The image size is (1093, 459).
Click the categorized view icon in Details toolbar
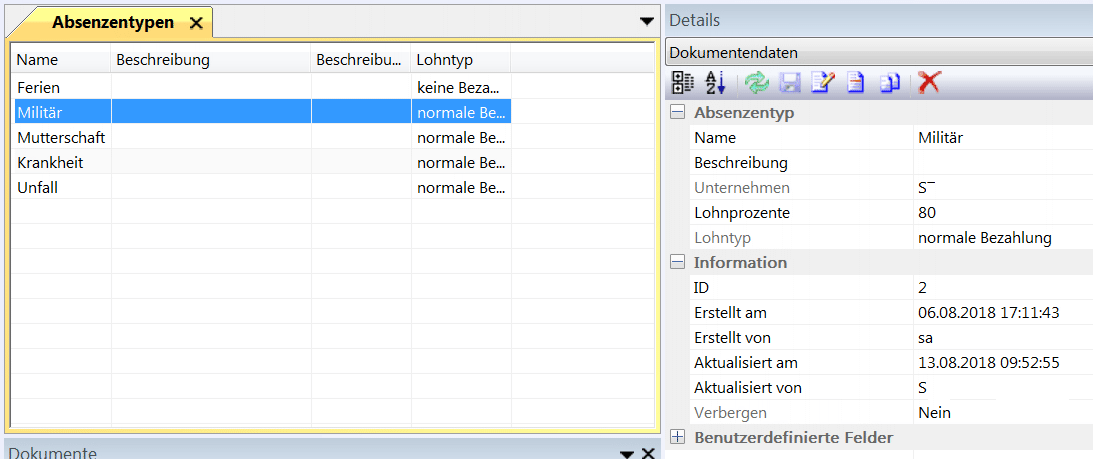[x=682, y=83]
